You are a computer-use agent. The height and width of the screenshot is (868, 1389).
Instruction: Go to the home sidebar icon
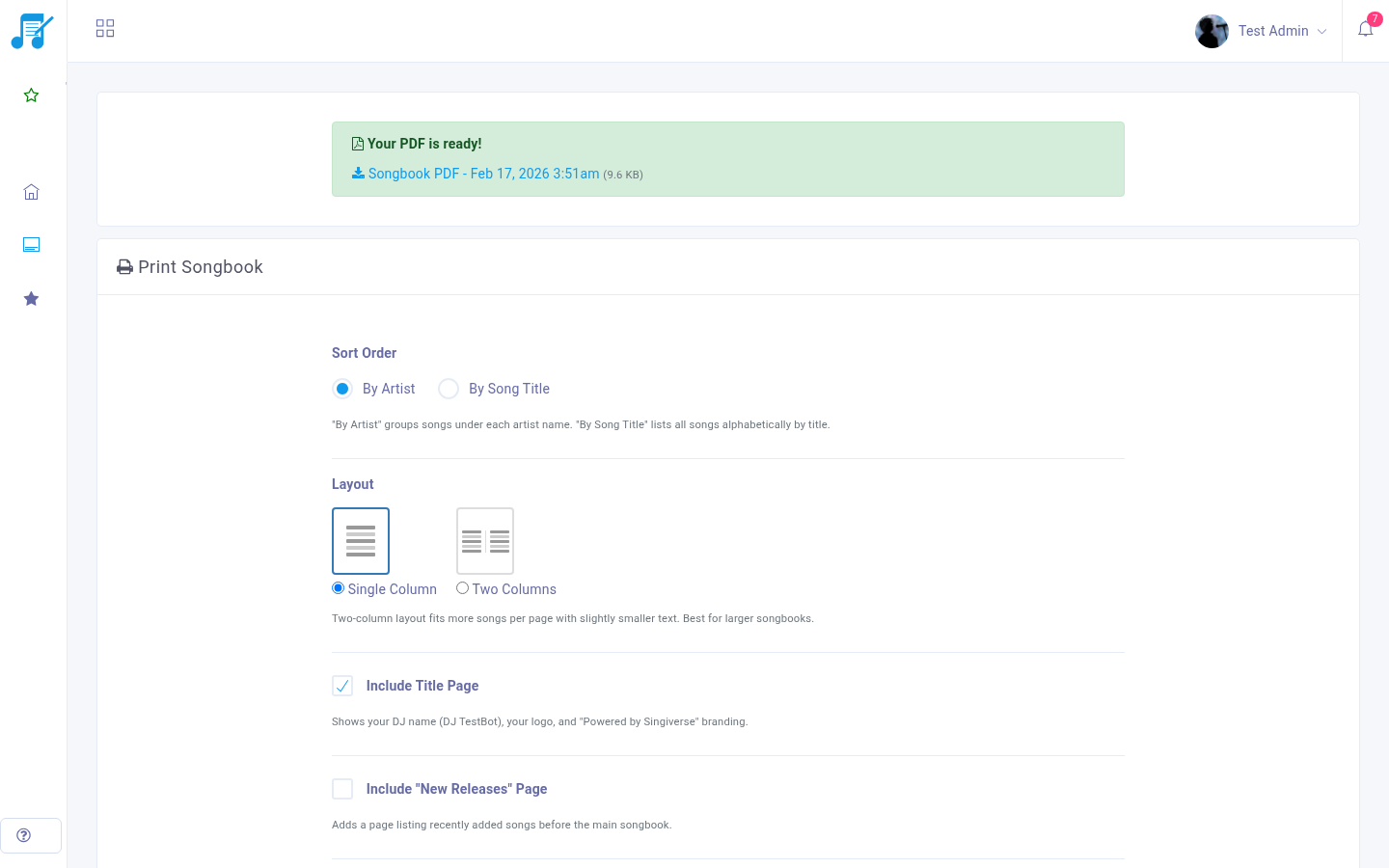(x=31, y=192)
